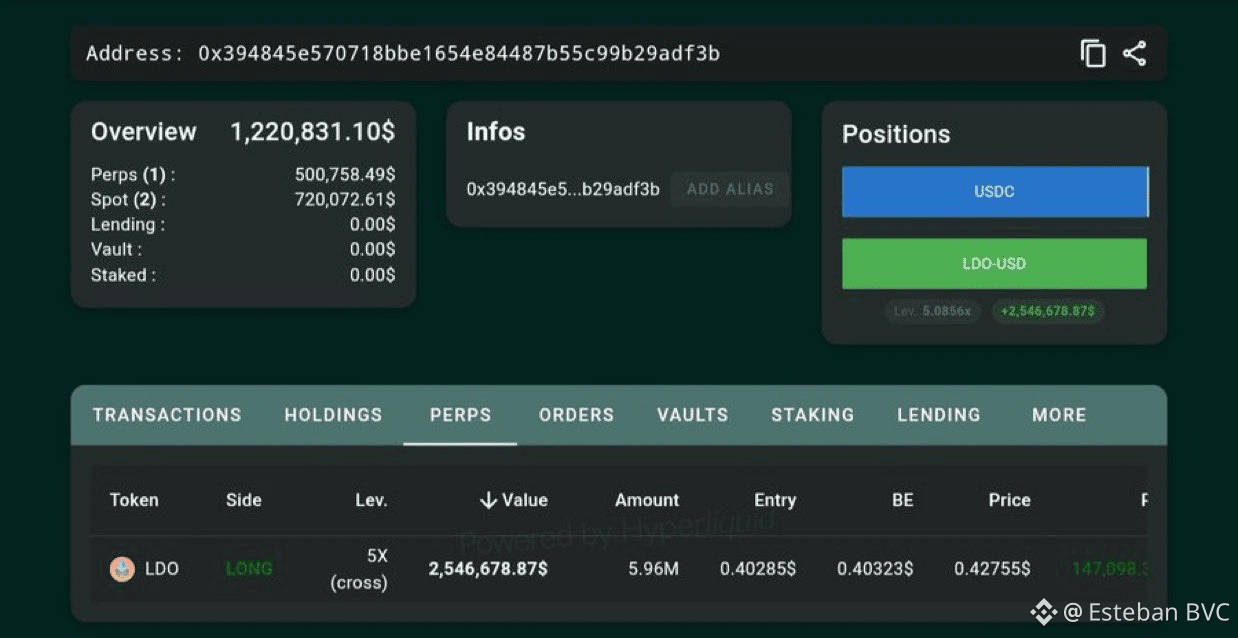Copy the wallet address with copy icon
The width and height of the screenshot is (1238, 638).
(1093, 54)
